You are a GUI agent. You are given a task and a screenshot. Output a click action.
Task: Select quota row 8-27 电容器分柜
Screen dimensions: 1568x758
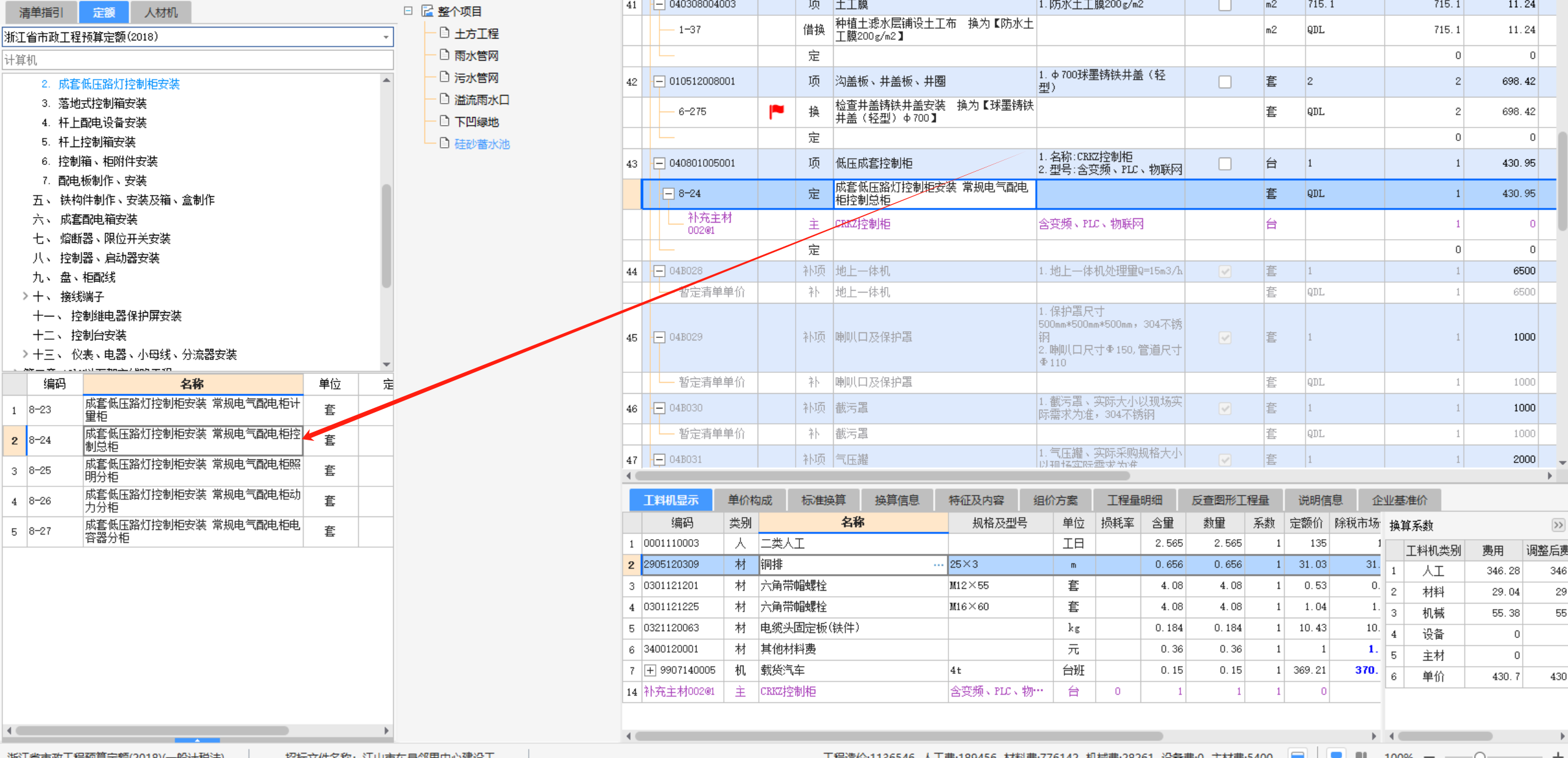(x=198, y=531)
